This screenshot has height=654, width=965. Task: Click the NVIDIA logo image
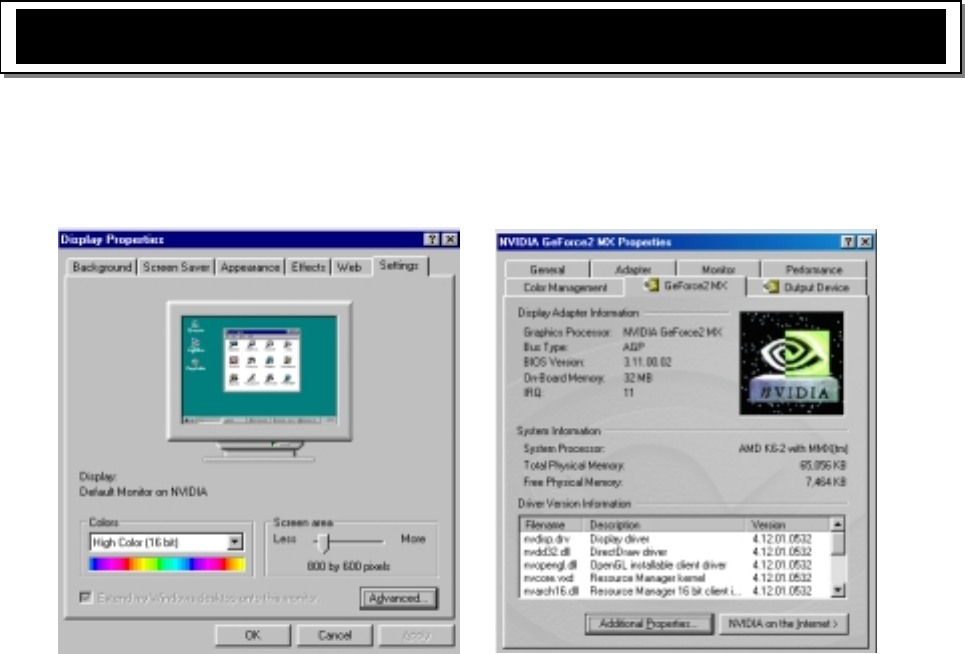(791, 363)
